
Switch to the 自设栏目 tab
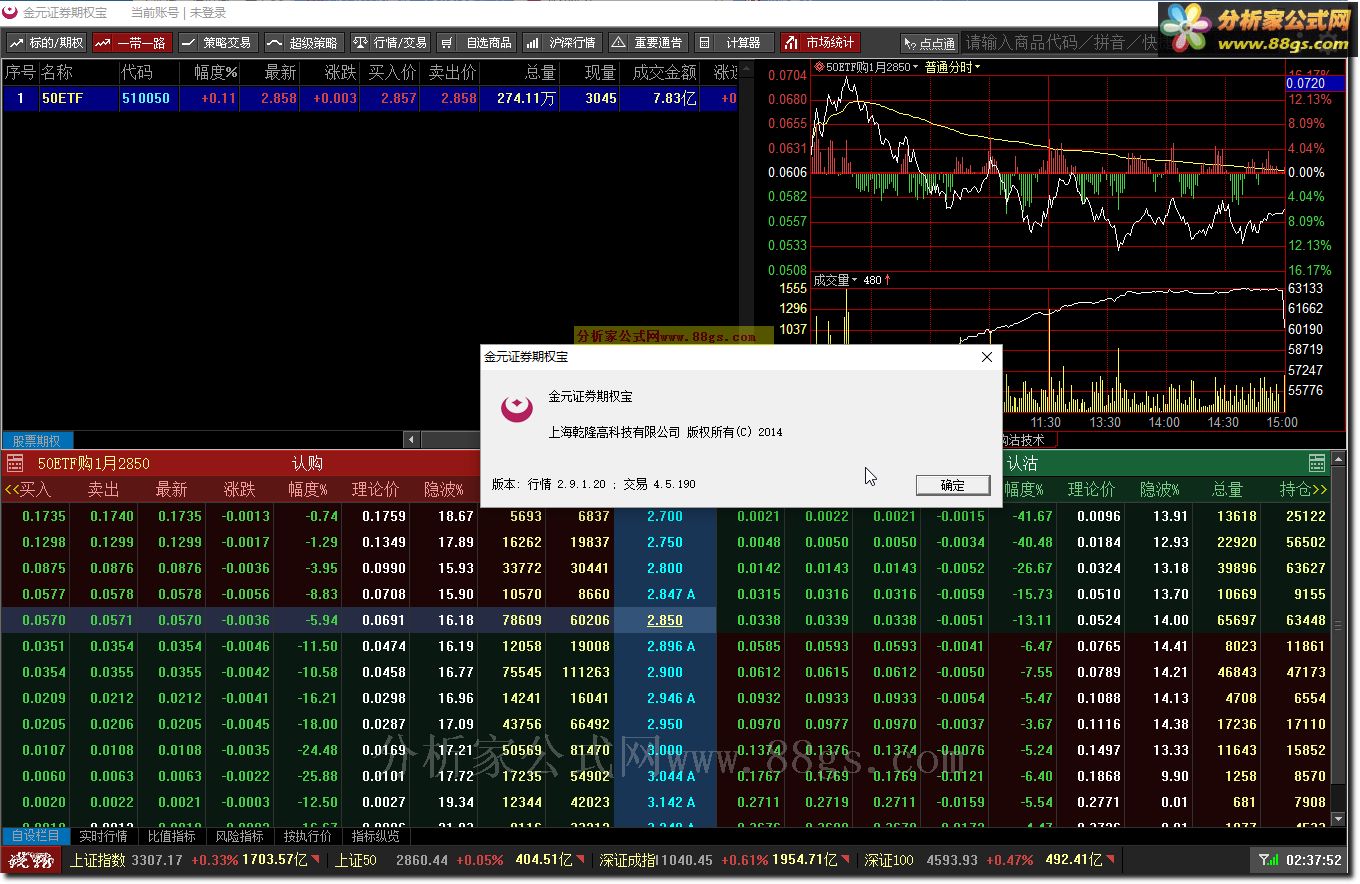coord(36,836)
